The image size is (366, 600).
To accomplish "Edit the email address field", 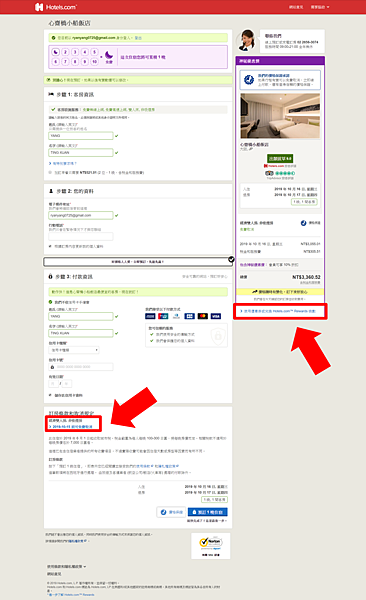I will (x=81, y=215).
